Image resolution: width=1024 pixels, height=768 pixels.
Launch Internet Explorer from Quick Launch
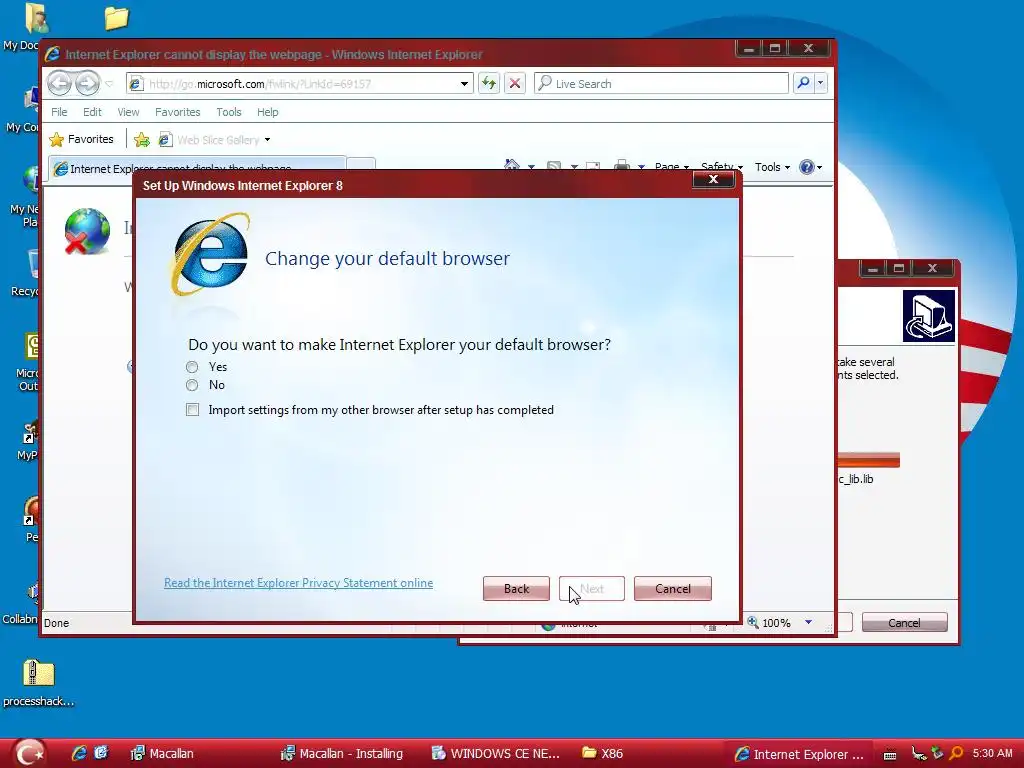click(x=79, y=753)
